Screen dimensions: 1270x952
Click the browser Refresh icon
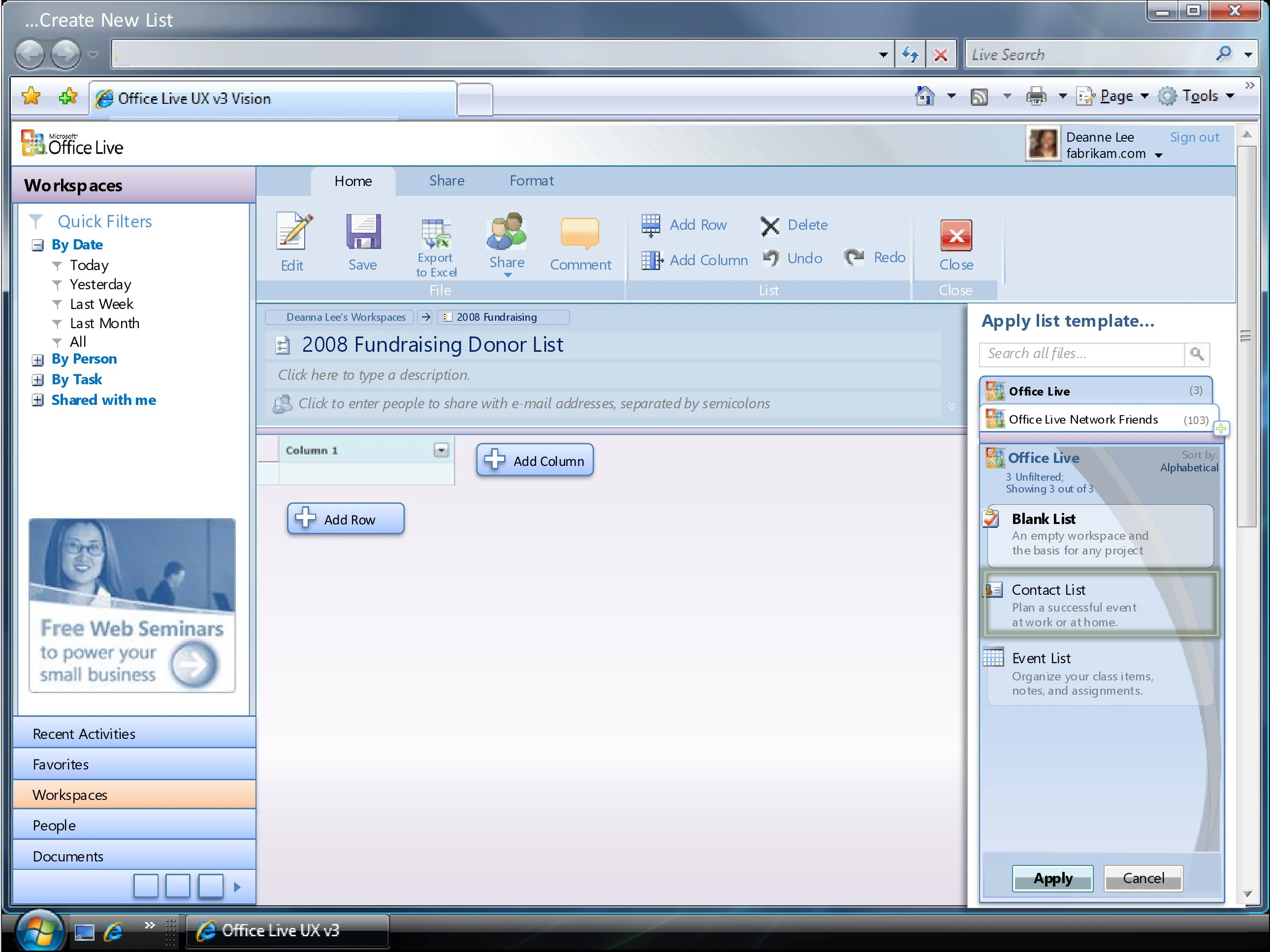pyautogui.click(x=910, y=55)
